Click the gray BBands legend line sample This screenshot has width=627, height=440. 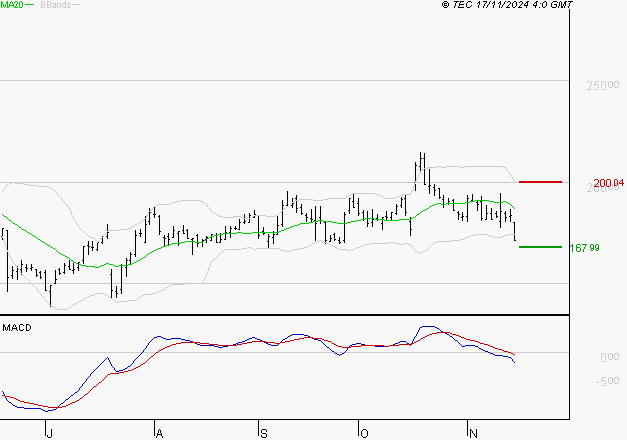tap(76, 6)
